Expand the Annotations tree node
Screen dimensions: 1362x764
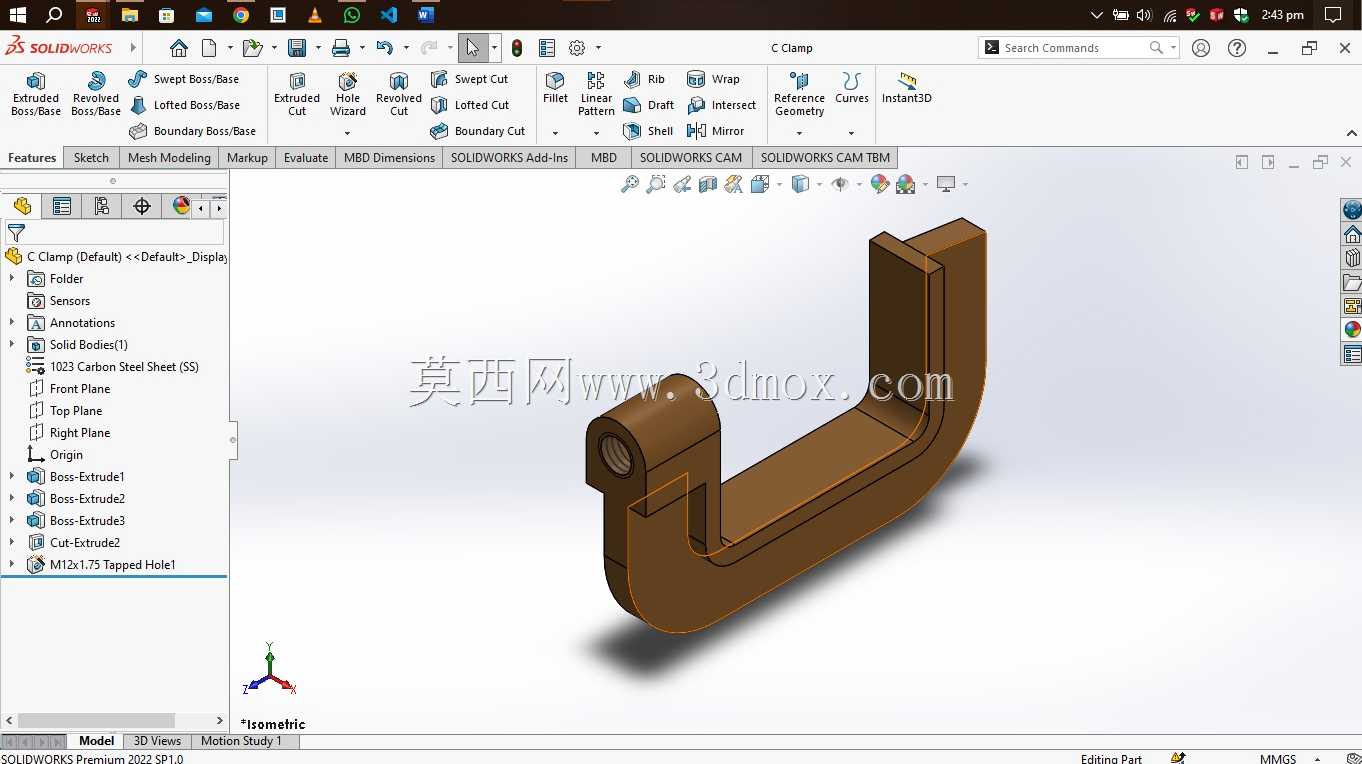pyautogui.click(x=12, y=323)
